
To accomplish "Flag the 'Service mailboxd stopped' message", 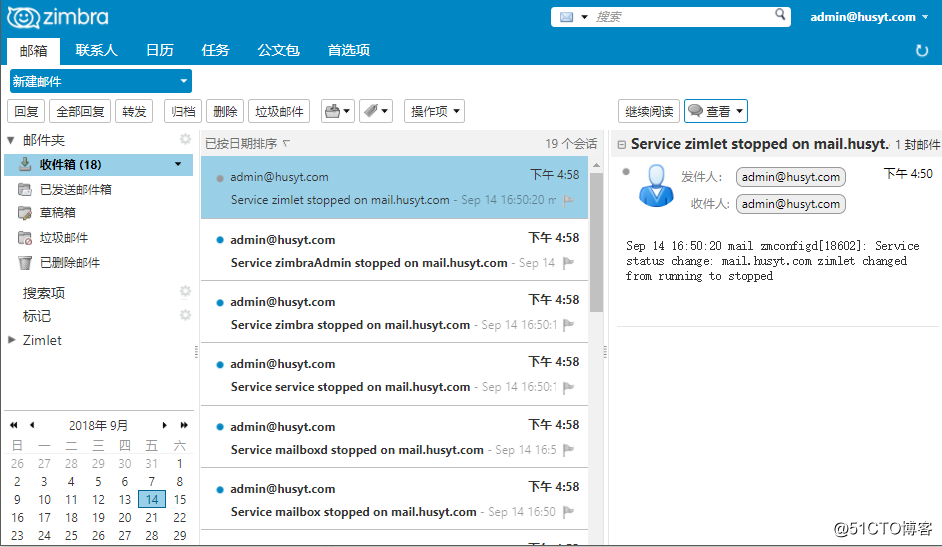I will pos(568,450).
